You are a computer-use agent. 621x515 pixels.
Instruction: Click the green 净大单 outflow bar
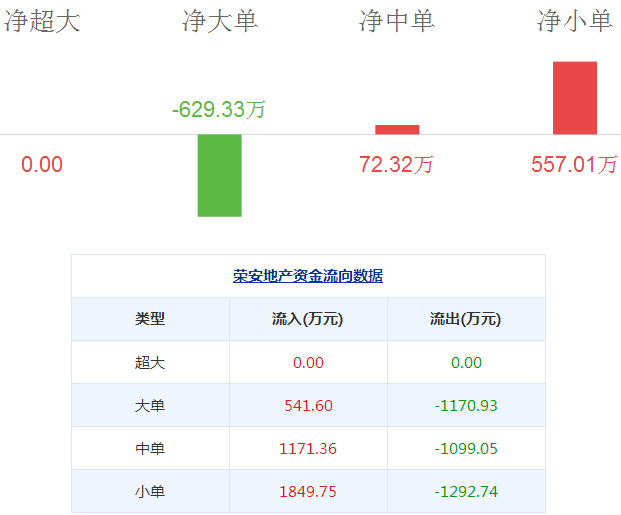pos(220,175)
